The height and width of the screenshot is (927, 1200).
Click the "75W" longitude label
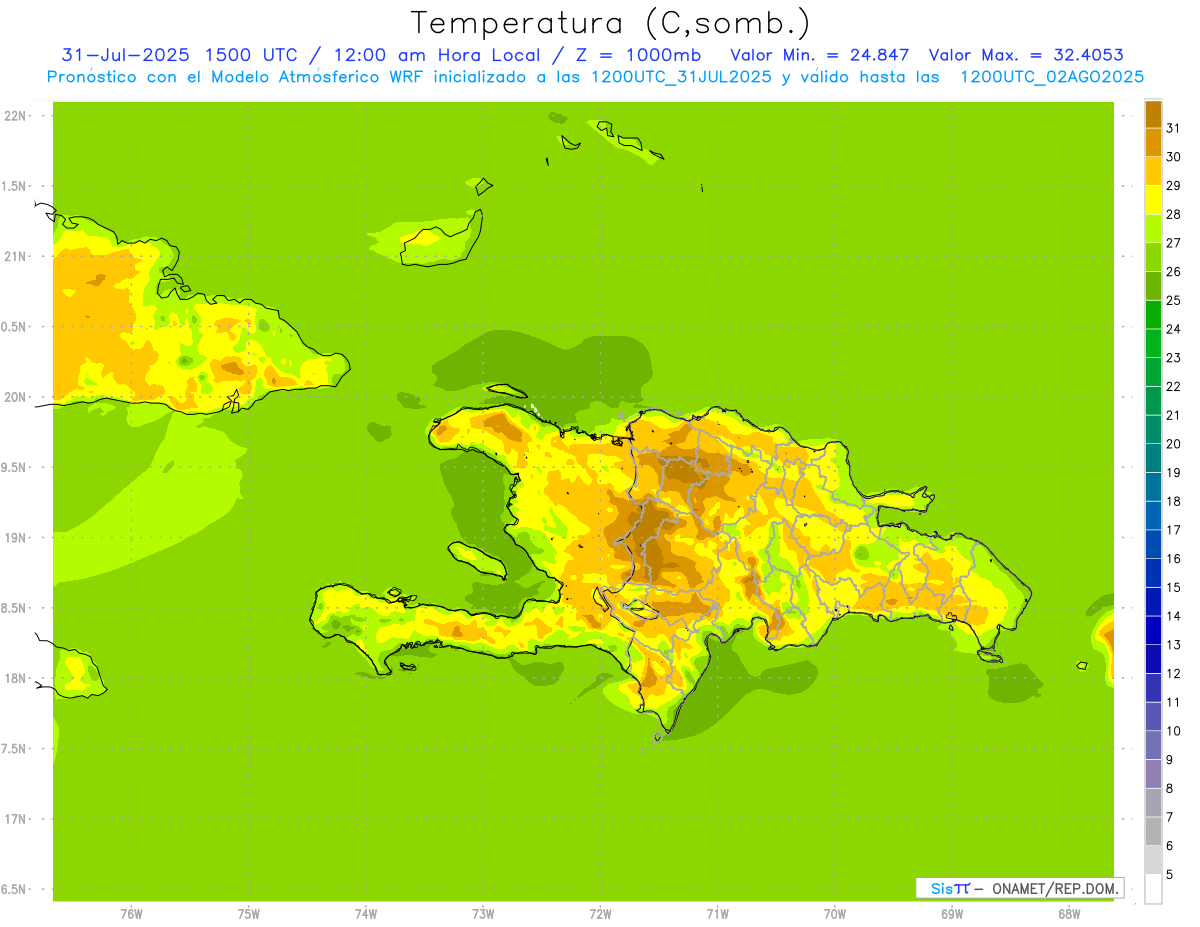(x=249, y=914)
